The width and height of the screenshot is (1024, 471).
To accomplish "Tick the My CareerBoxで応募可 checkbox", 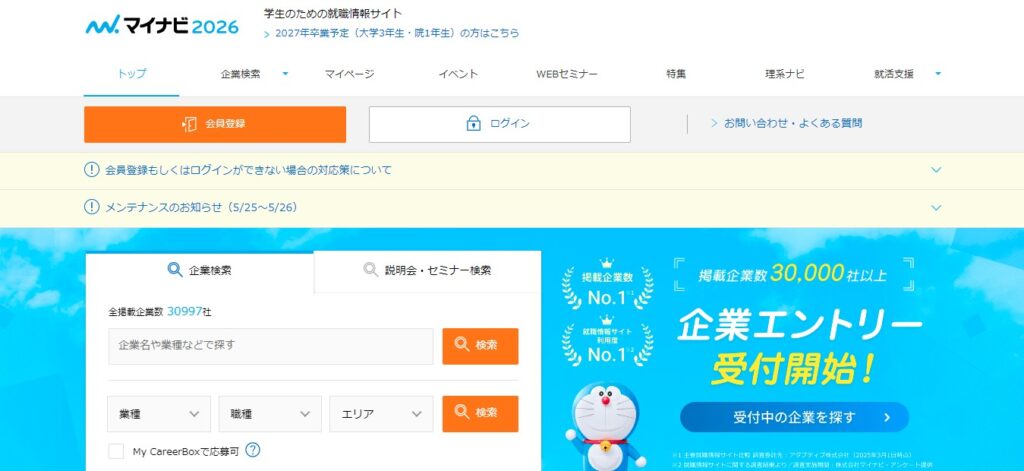I will pos(116,451).
